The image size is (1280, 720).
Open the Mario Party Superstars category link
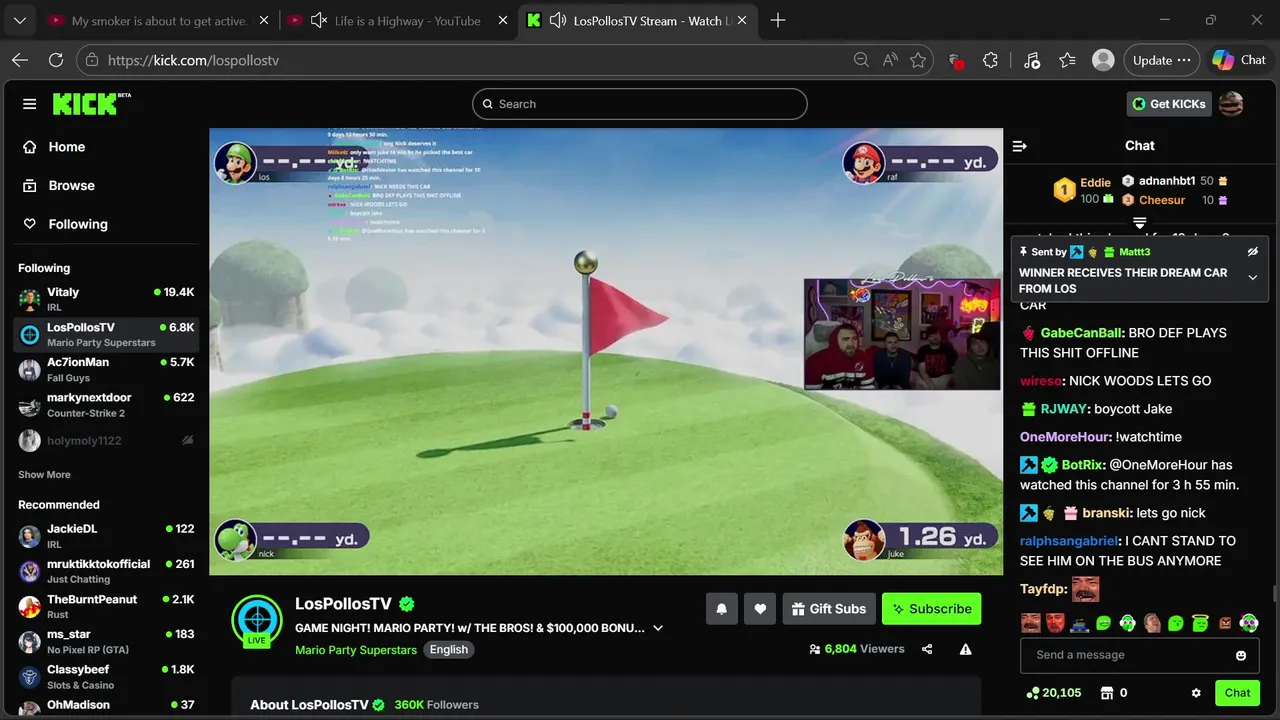coord(356,650)
